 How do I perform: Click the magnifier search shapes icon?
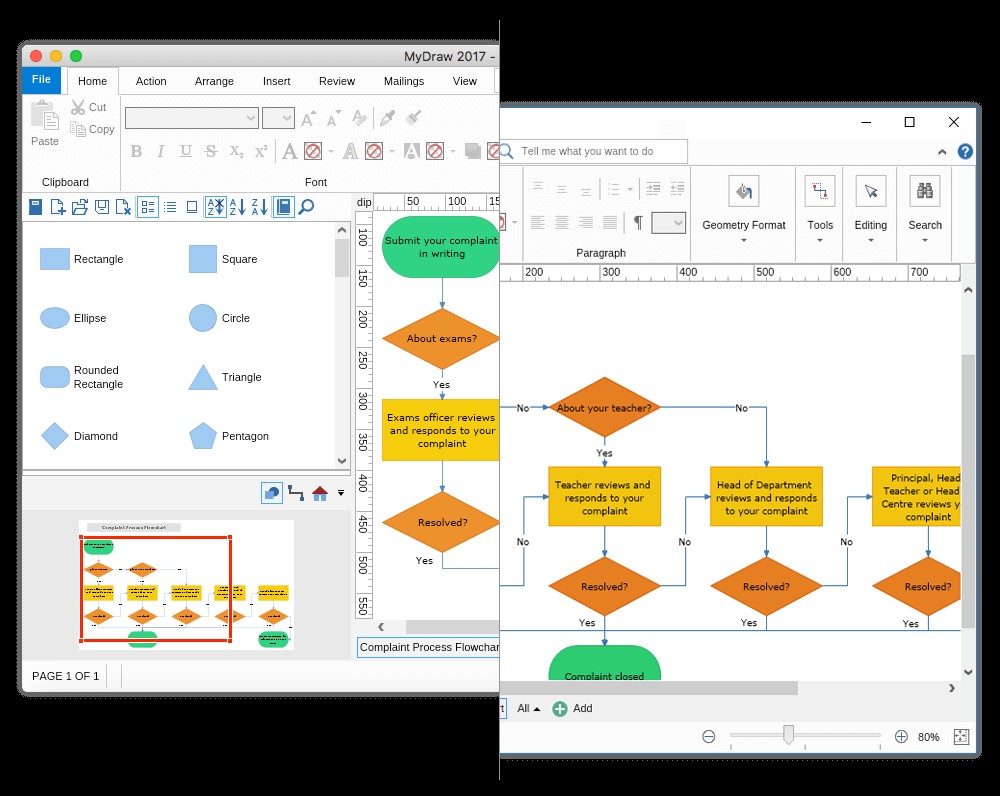pyautogui.click(x=306, y=207)
